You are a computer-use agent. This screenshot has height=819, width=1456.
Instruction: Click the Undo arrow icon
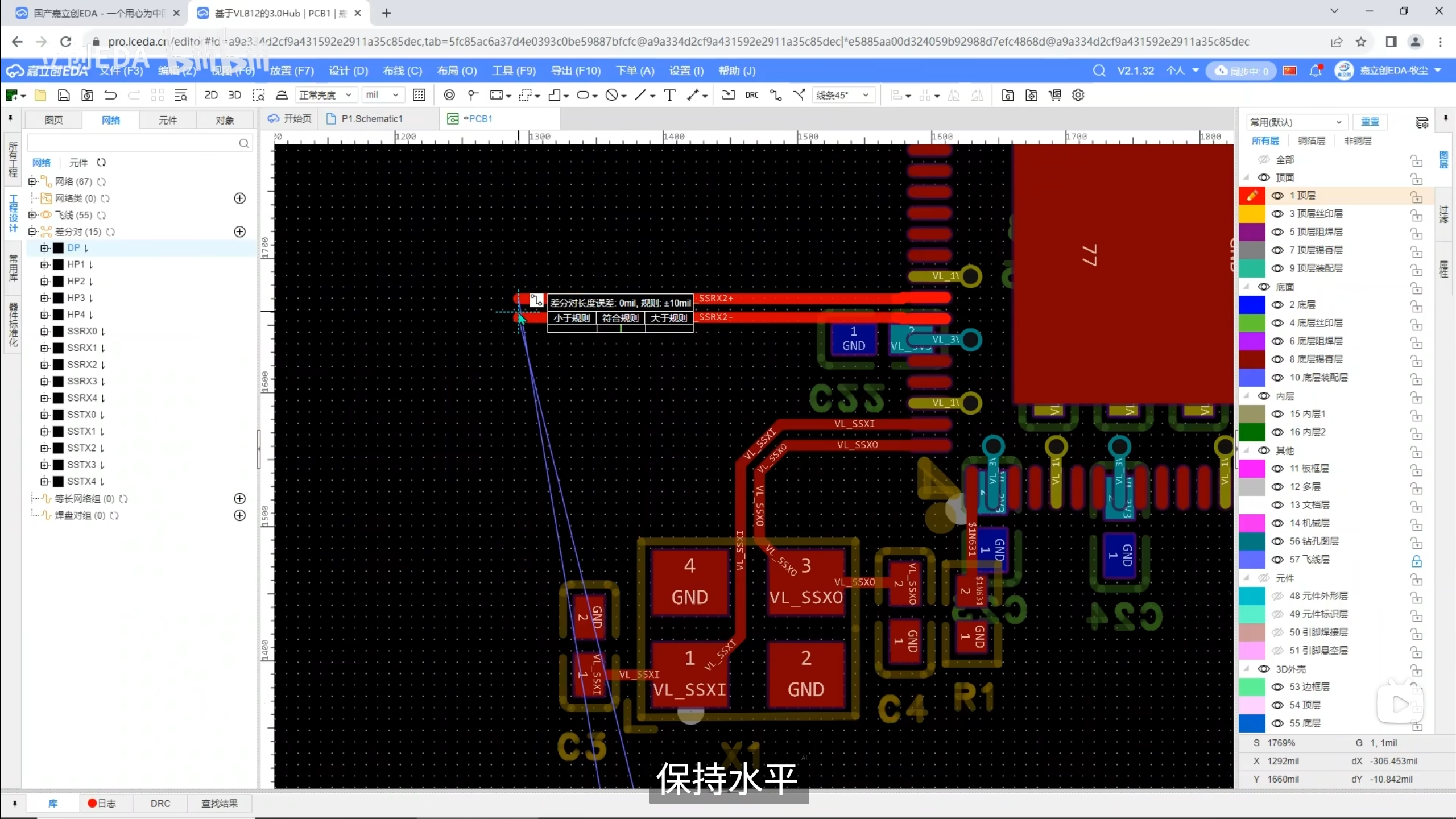(x=110, y=95)
